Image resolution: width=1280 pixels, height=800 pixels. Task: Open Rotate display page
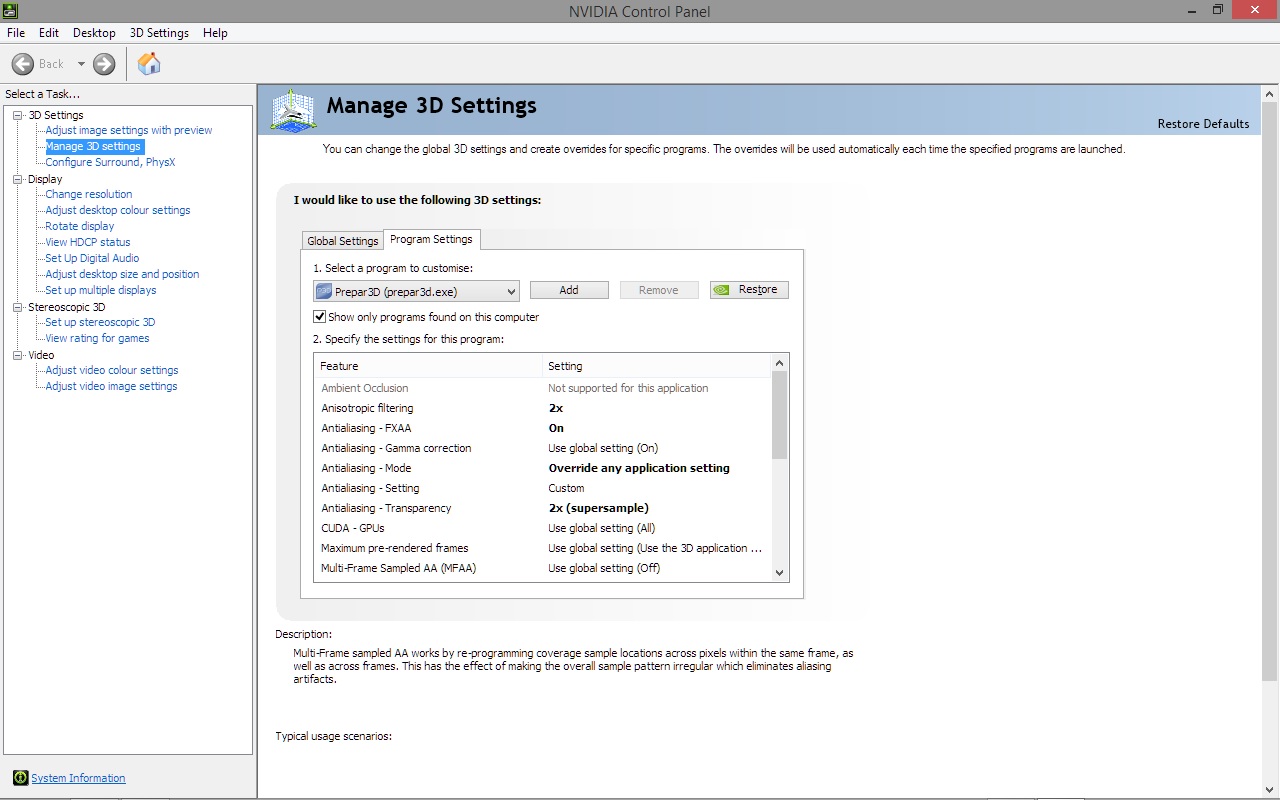point(80,226)
